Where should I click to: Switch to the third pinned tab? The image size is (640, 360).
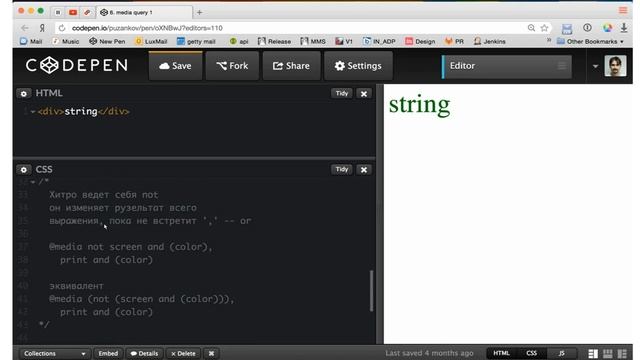pos(87,12)
